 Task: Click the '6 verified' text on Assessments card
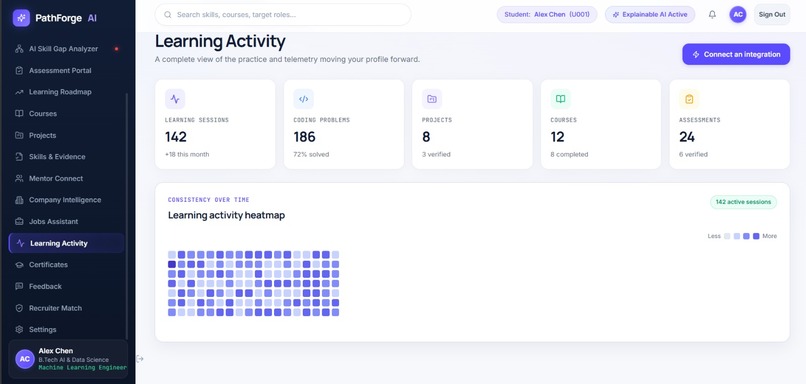click(x=693, y=154)
